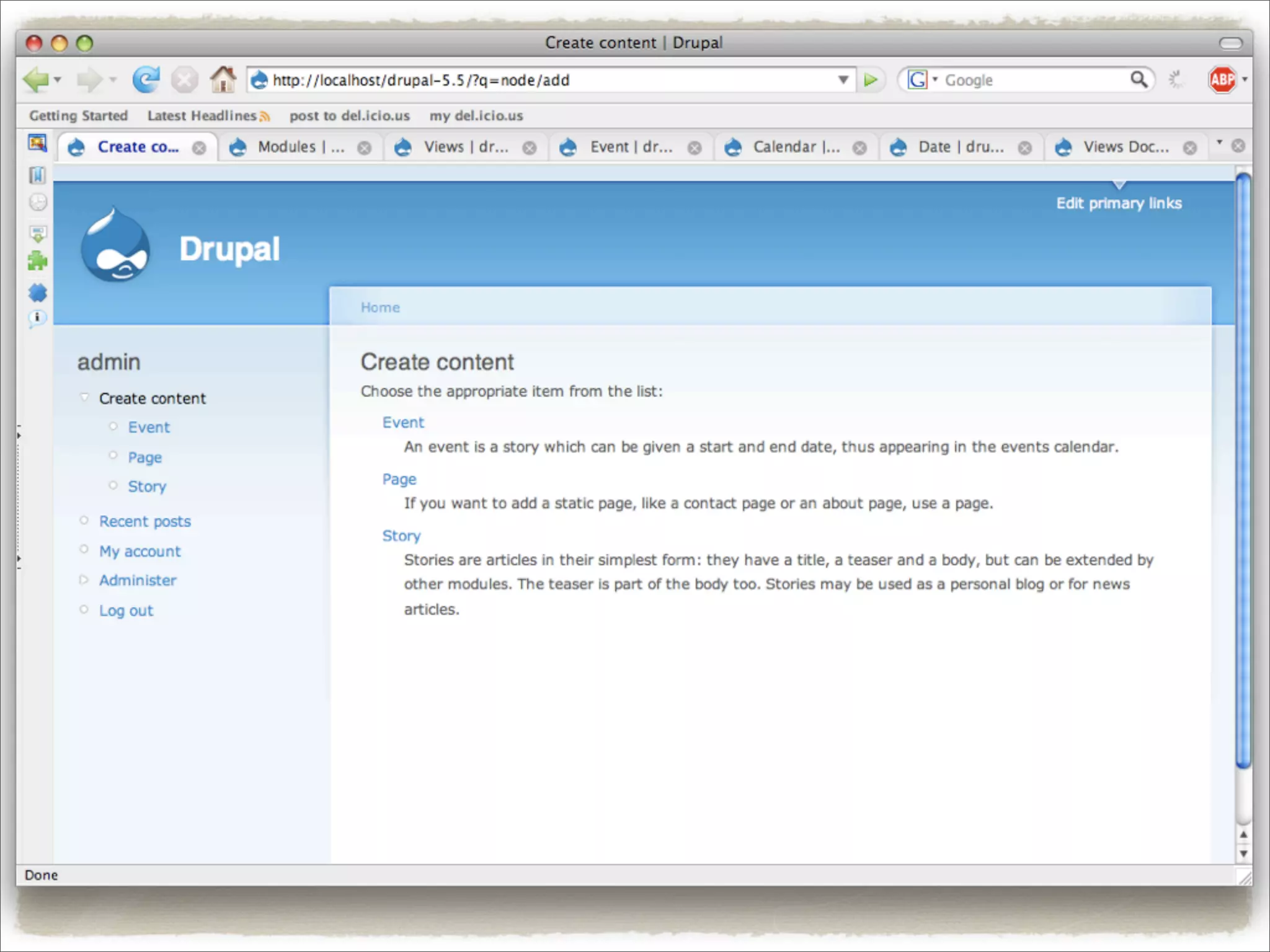Click the green Go arrow button
This screenshot has height=952, width=1270.
(x=871, y=80)
